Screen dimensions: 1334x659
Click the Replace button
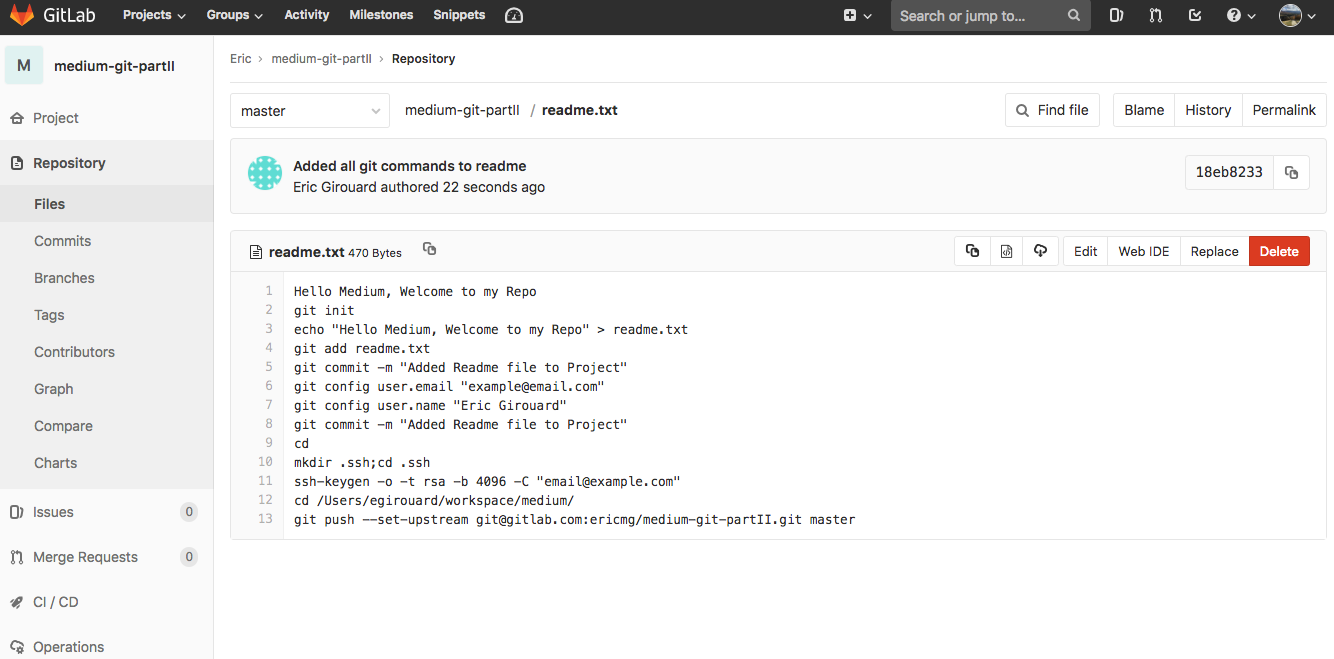[x=1214, y=251]
